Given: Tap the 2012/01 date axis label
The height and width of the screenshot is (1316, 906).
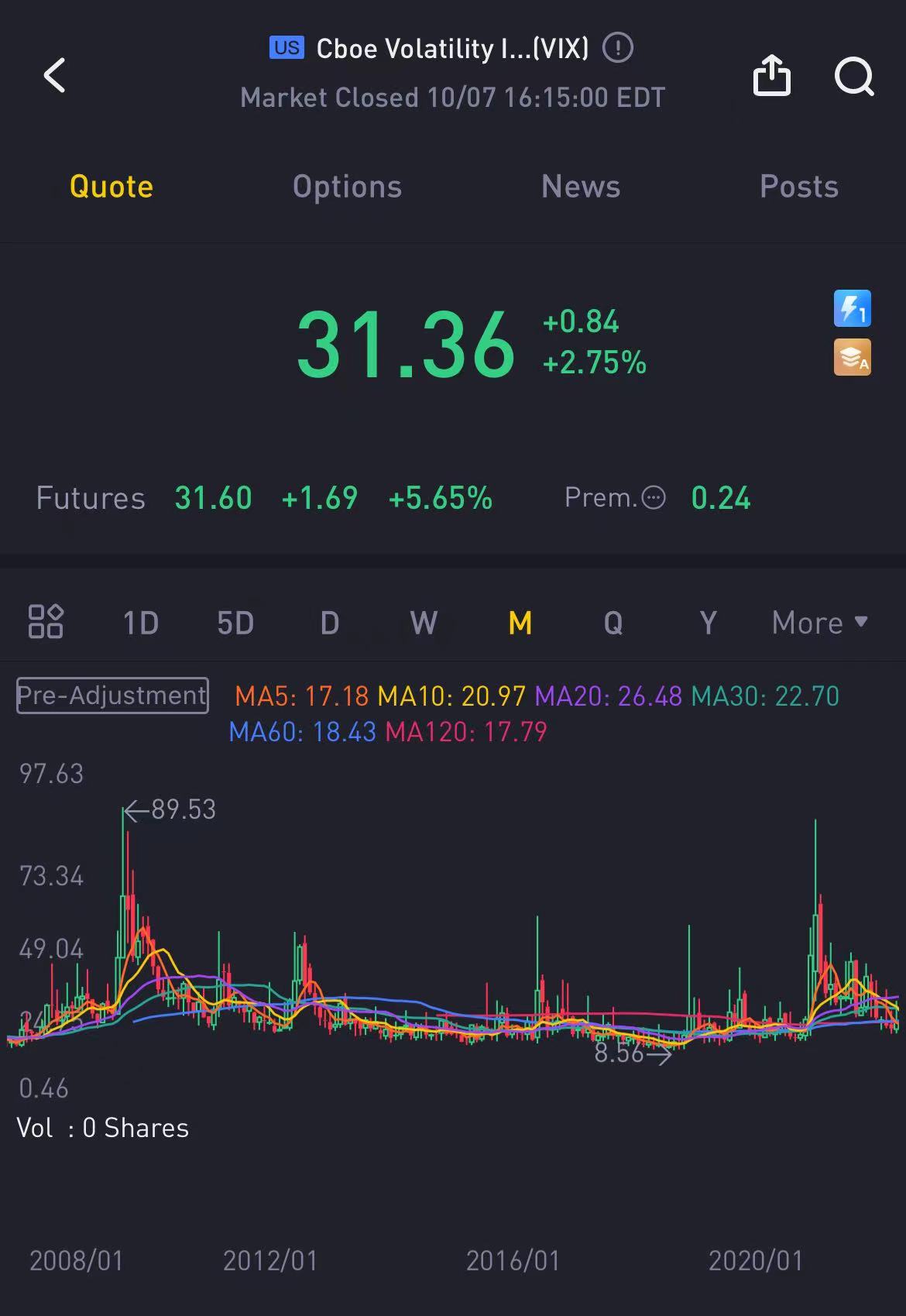Looking at the screenshot, I should 270,1261.
